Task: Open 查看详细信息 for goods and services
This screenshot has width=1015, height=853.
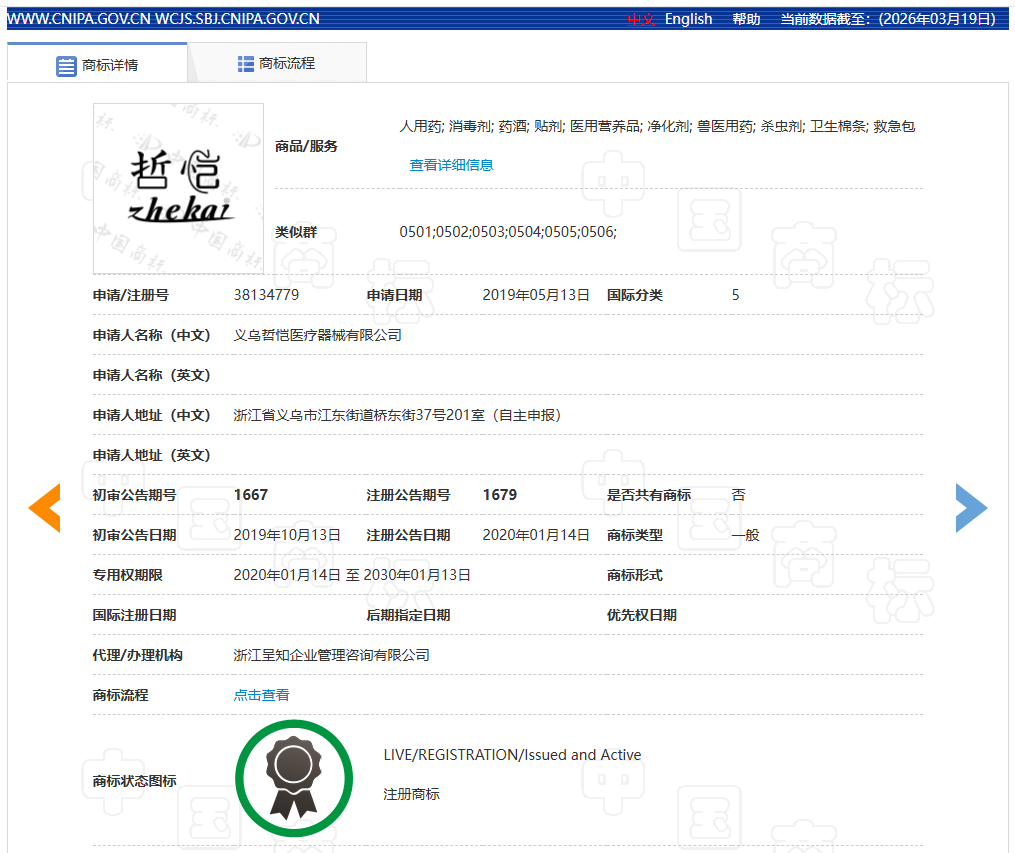Action: tap(451, 165)
